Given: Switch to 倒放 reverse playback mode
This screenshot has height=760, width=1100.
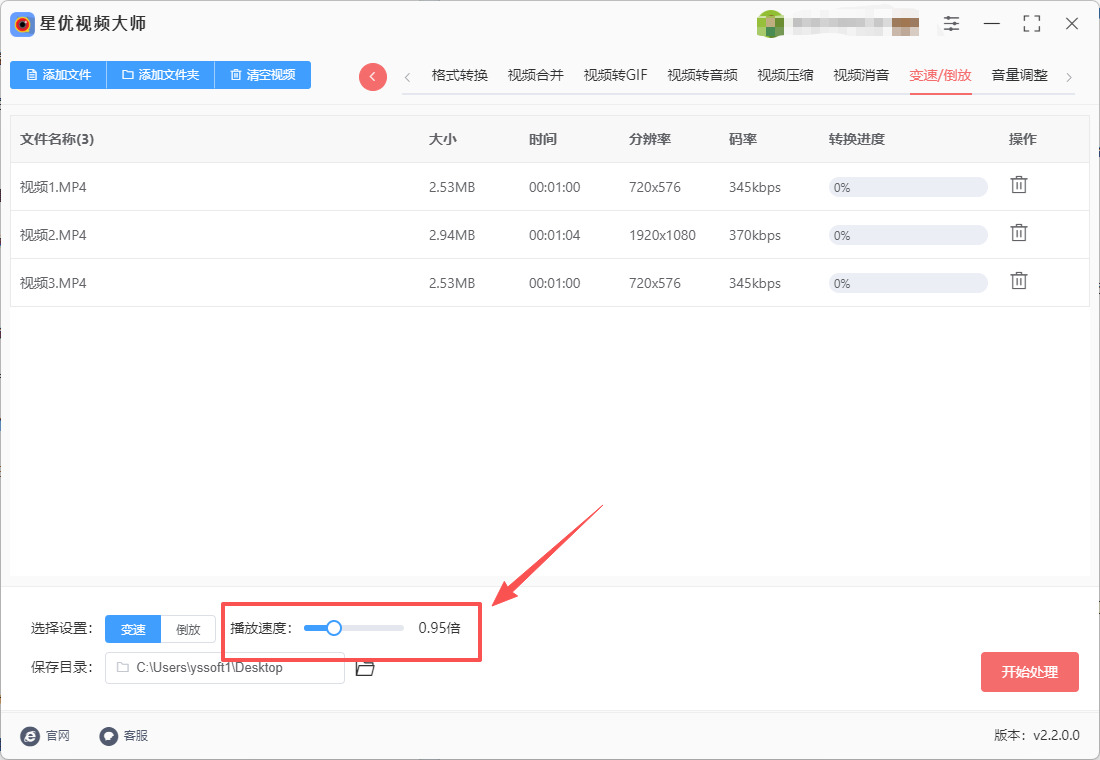Looking at the screenshot, I should tap(188, 629).
